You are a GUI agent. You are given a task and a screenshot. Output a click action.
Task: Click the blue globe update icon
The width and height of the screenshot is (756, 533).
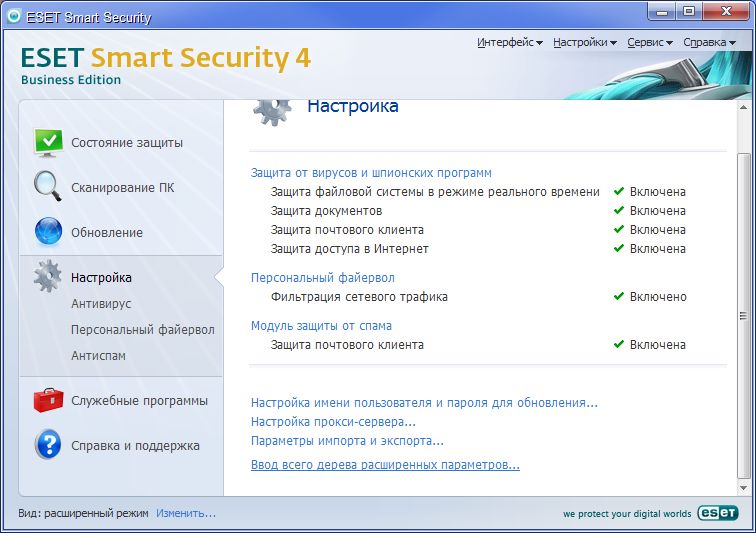click(48, 232)
